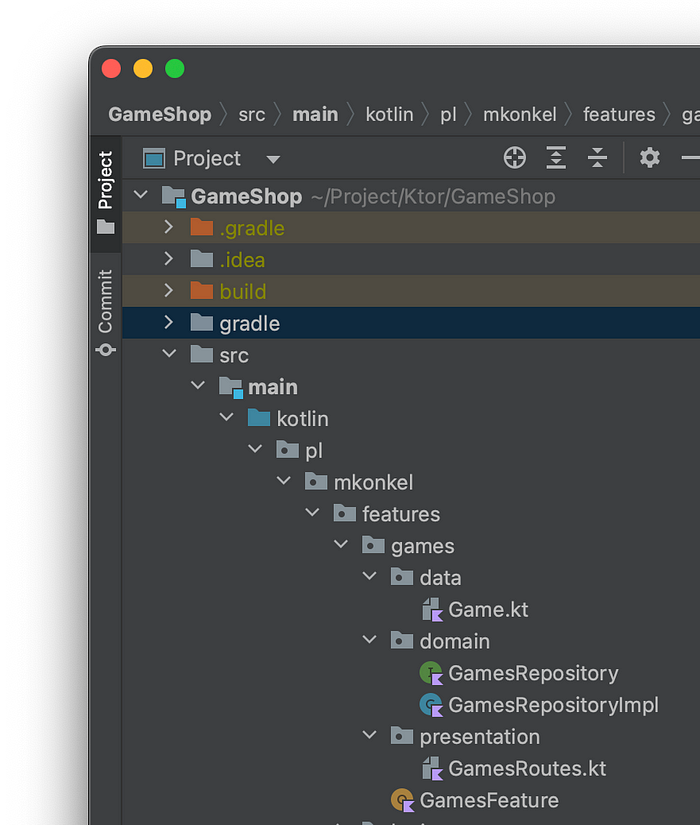Click the src folder icon
Viewport: 700px width, 825px height.
202,354
